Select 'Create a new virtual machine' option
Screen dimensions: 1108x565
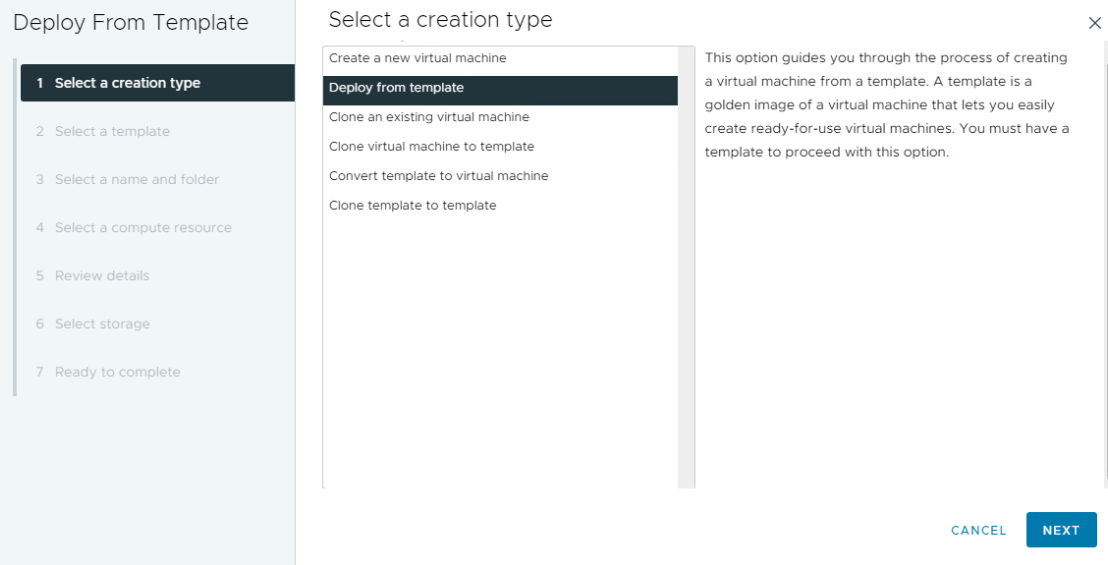(500, 59)
